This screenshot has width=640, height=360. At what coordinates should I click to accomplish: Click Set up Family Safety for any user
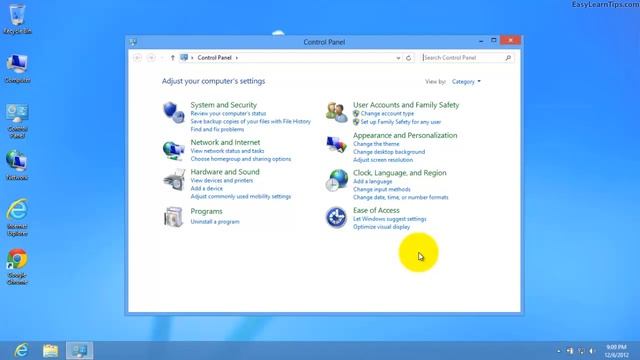coord(401,122)
